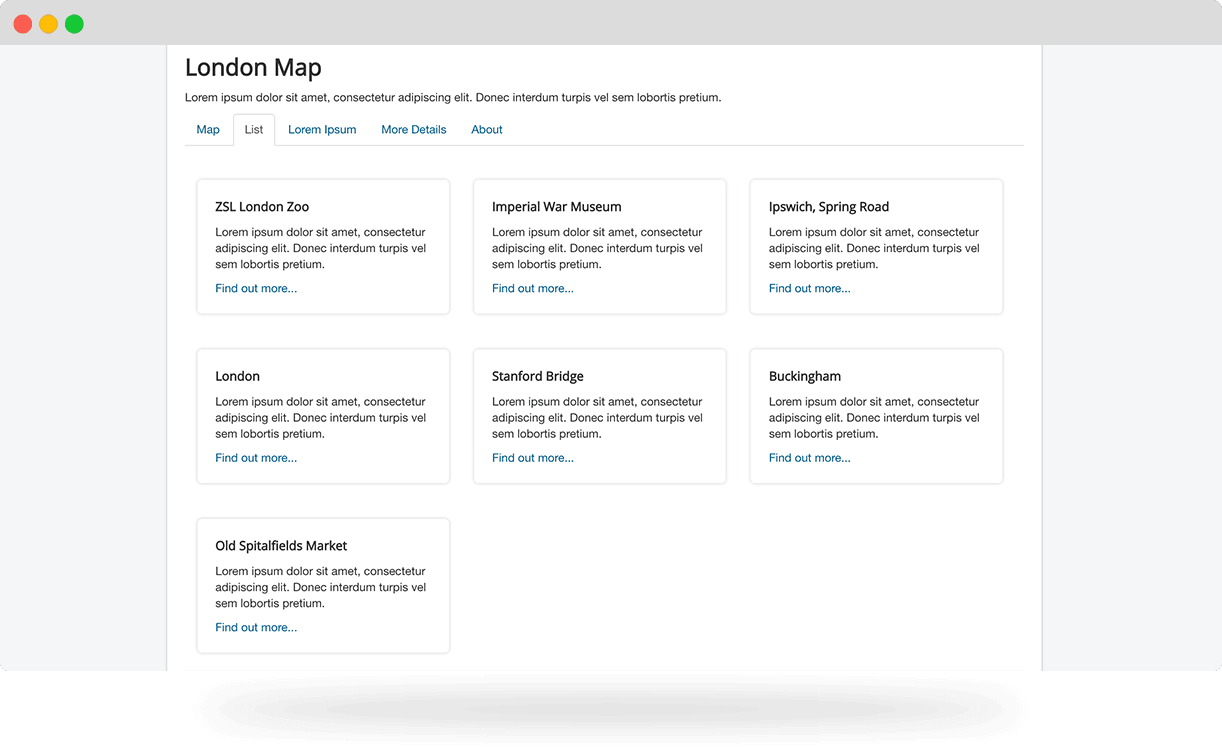Click the yellow minimize window button
The width and height of the screenshot is (1222, 748).
(x=48, y=24)
